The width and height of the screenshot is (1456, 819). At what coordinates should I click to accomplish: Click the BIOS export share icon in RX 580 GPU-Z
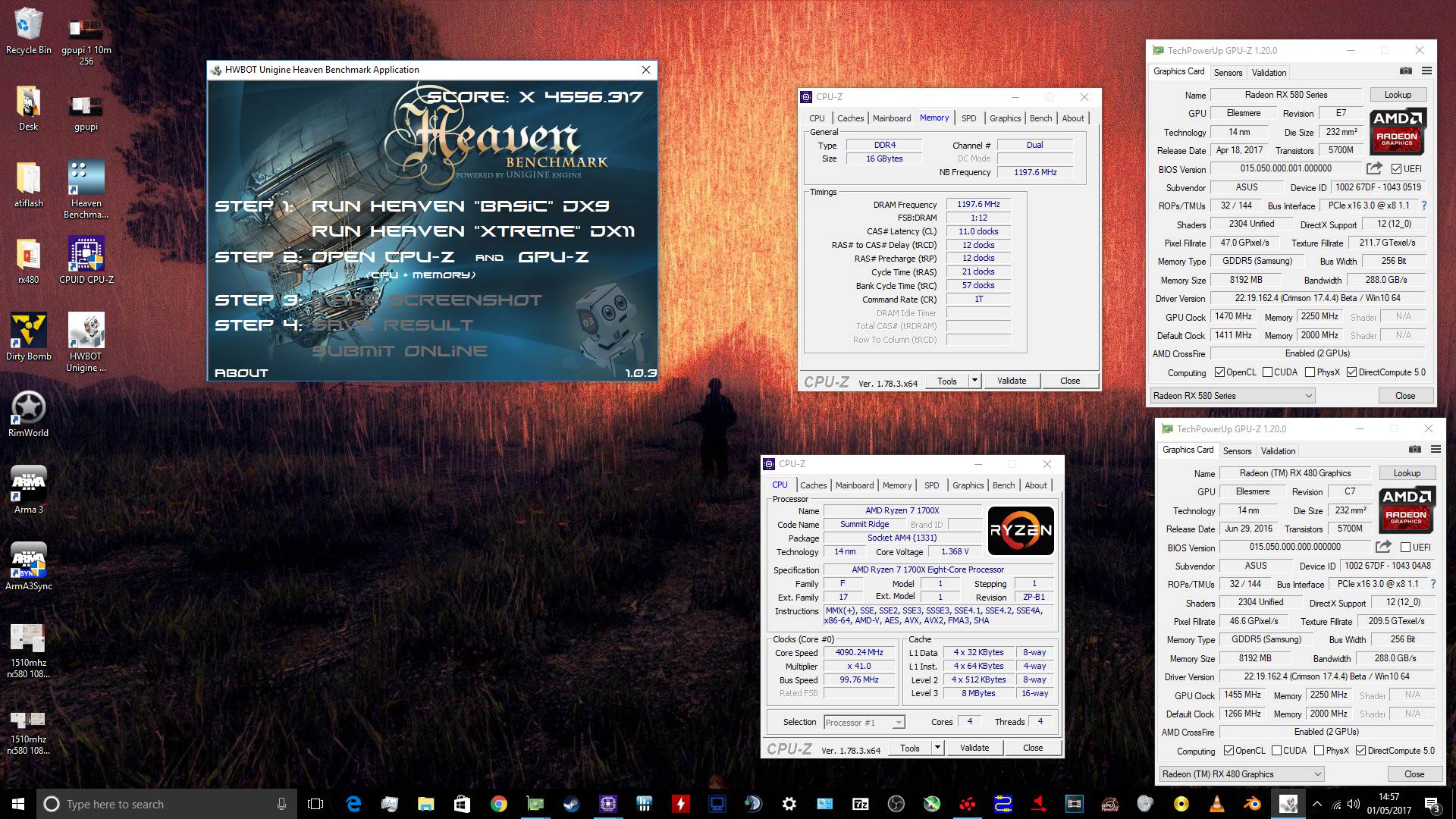coord(1374,168)
